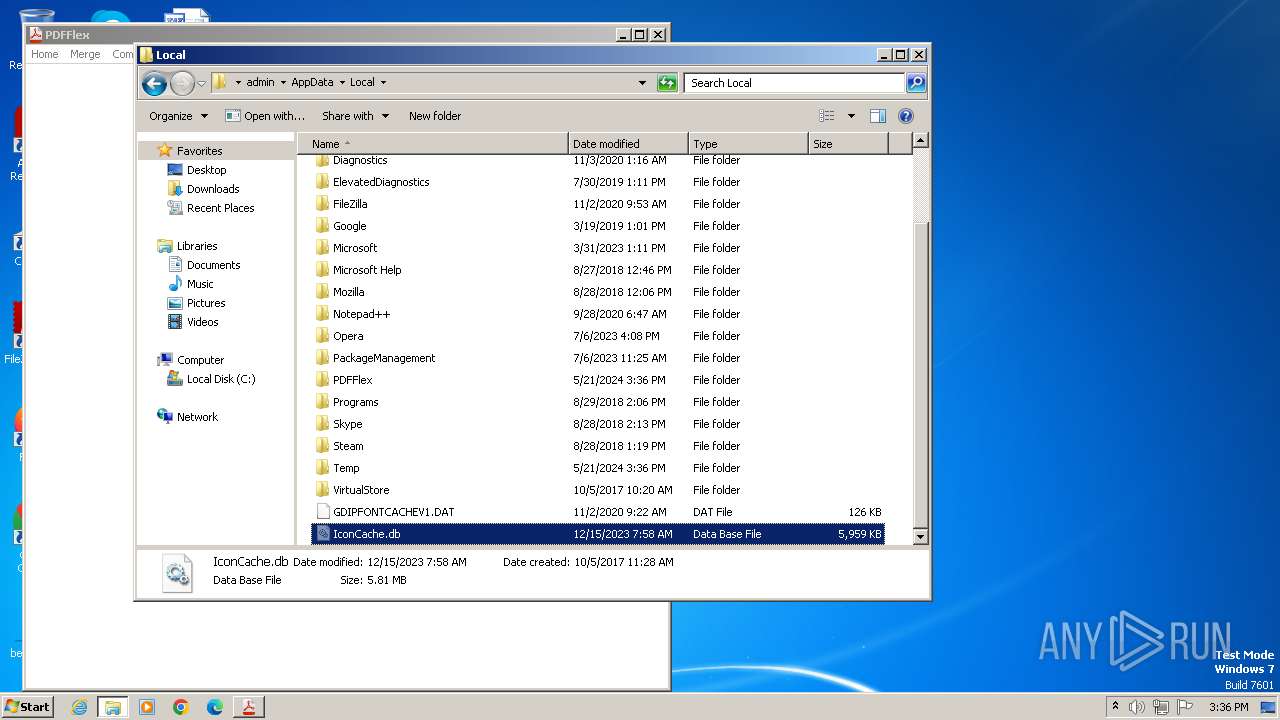Viewport: 1280px width, 720px height.
Task: Select the Mozilla folder icon
Action: [x=323, y=292]
